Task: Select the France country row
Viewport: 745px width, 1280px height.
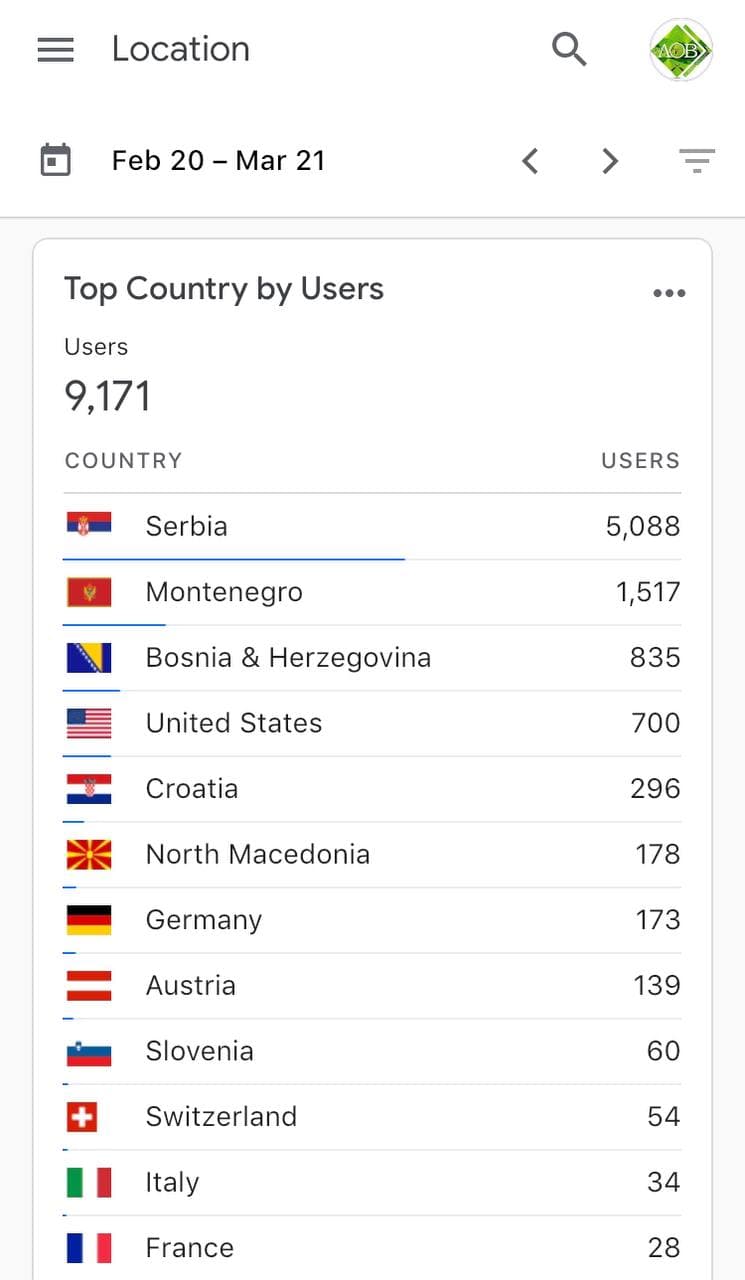Action: tap(372, 1248)
